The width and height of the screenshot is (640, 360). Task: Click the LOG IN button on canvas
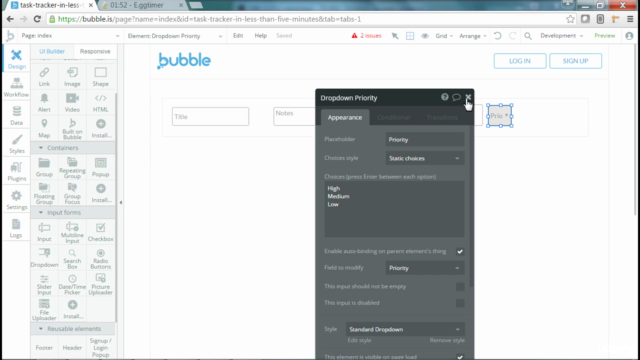point(520,61)
